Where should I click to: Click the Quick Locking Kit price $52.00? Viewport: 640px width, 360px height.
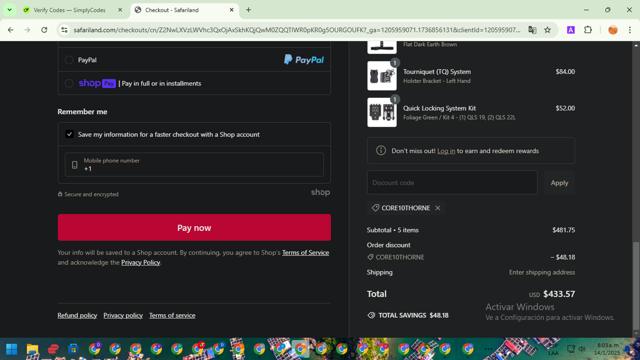coord(565,108)
